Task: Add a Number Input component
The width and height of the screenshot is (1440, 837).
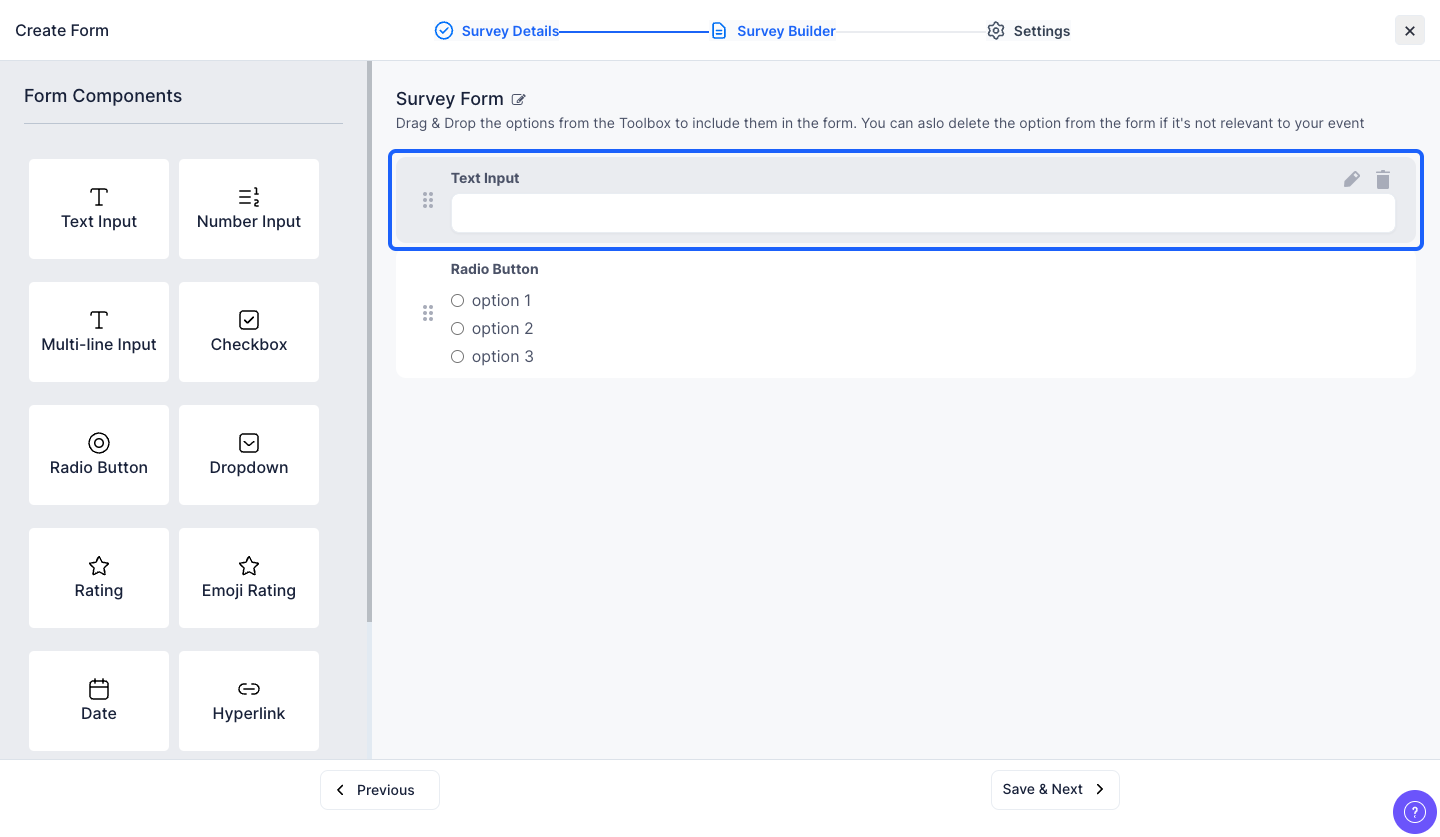Action: [x=249, y=209]
